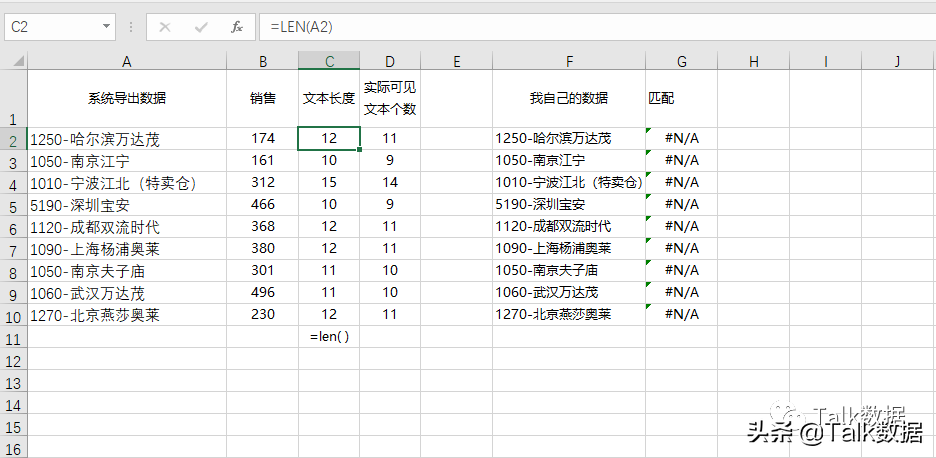Click sales value 496
936x458 pixels.
[x=263, y=293]
